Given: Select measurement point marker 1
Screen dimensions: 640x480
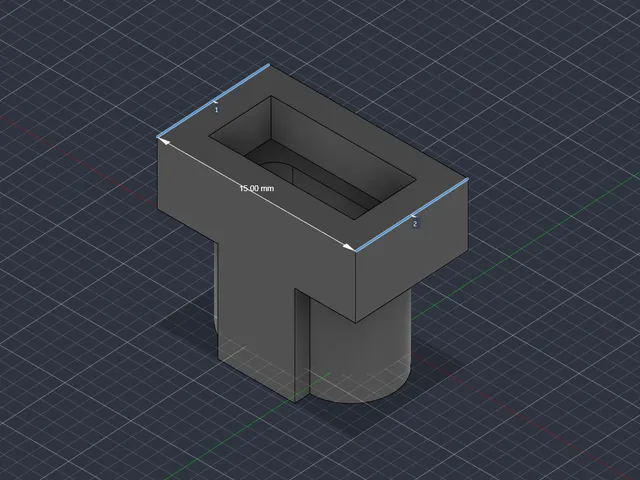Looking at the screenshot, I should (216, 109).
